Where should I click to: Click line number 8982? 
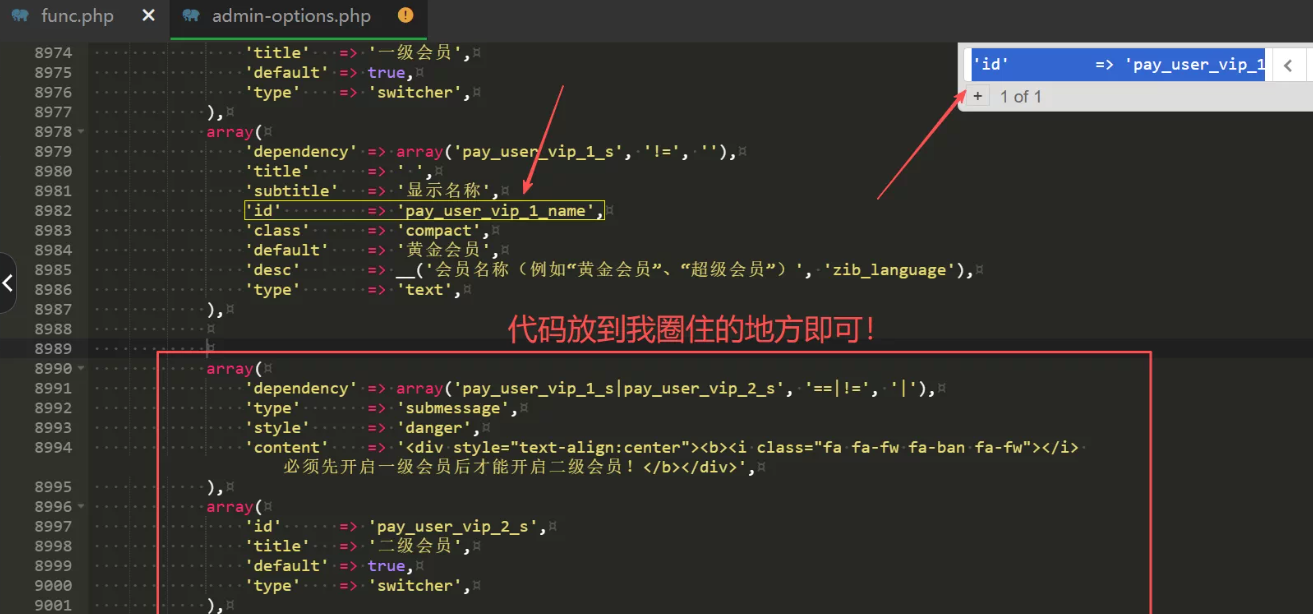pyautogui.click(x=52, y=211)
